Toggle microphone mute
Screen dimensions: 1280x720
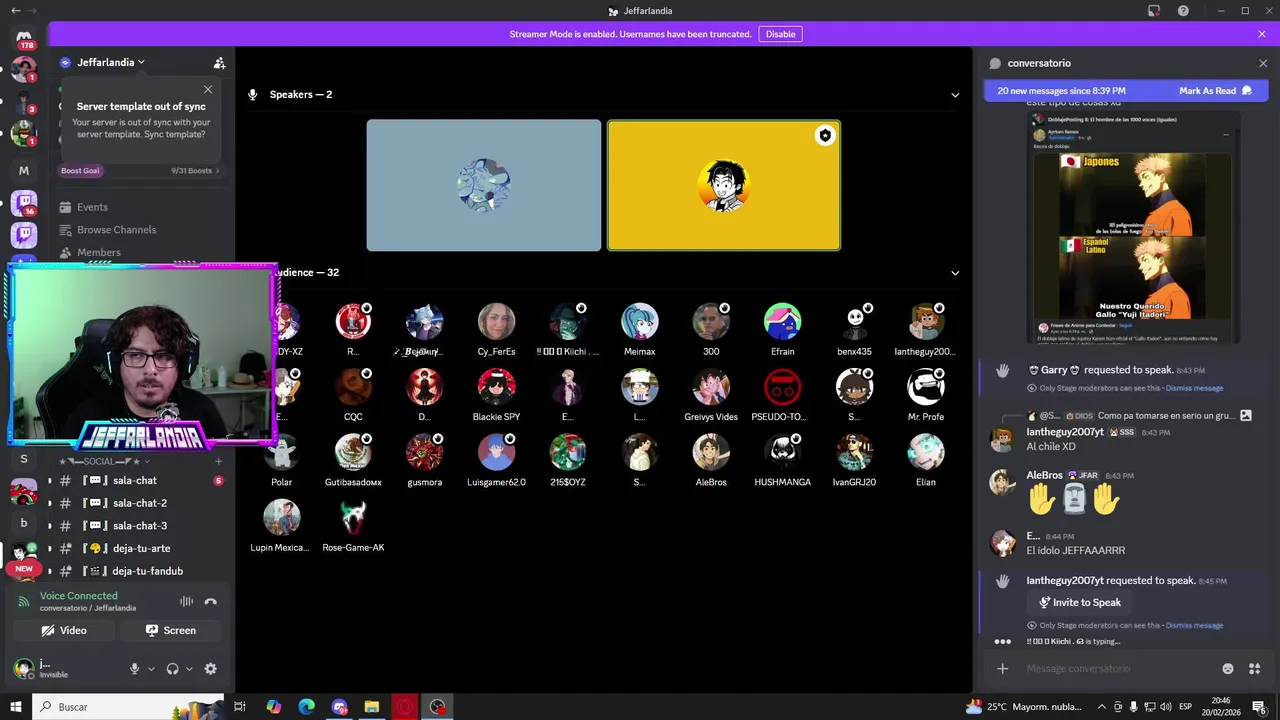[x=134, y=669]
